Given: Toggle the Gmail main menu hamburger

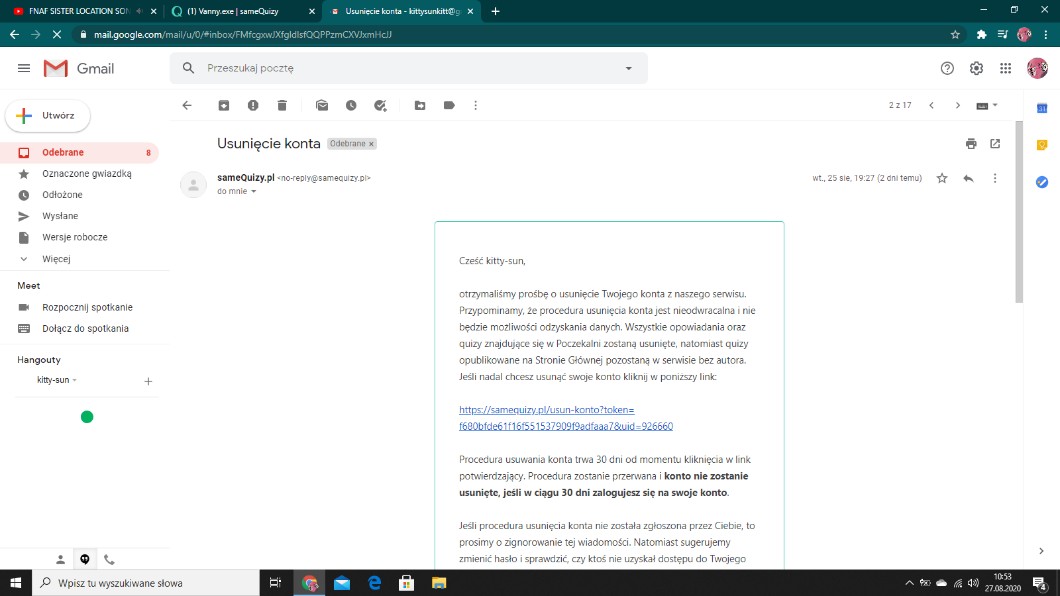Looking at the screenshot, I should click(24, 68).
